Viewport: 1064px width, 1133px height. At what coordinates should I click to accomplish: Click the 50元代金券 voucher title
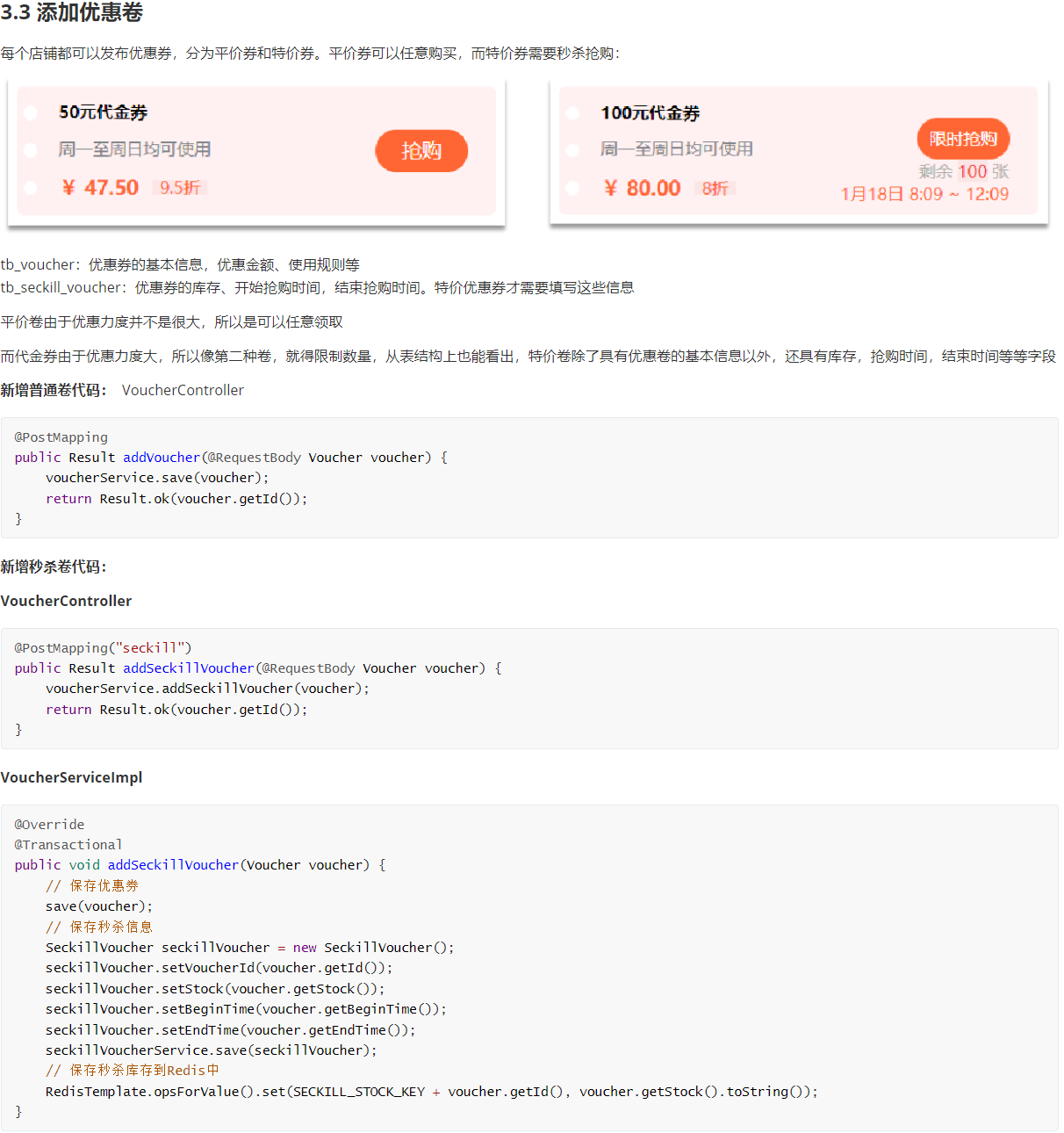(103, 112)
